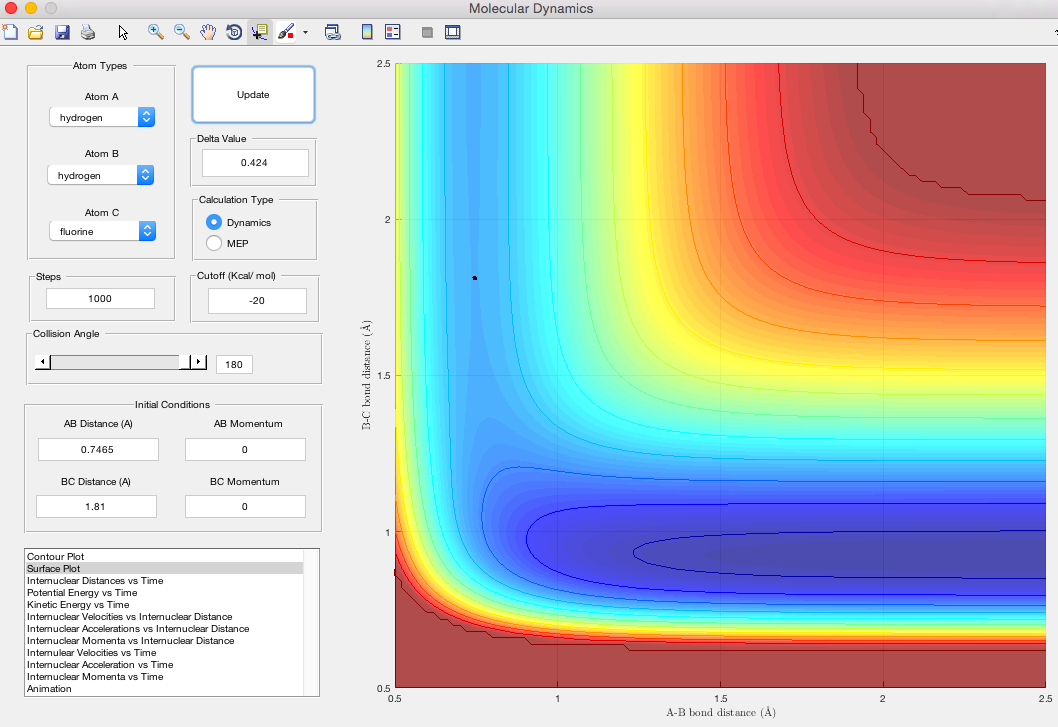Viewport: 1058px width, 727px height.
Task: Open the Atom B element dropdown
Action: coord(102,175)
